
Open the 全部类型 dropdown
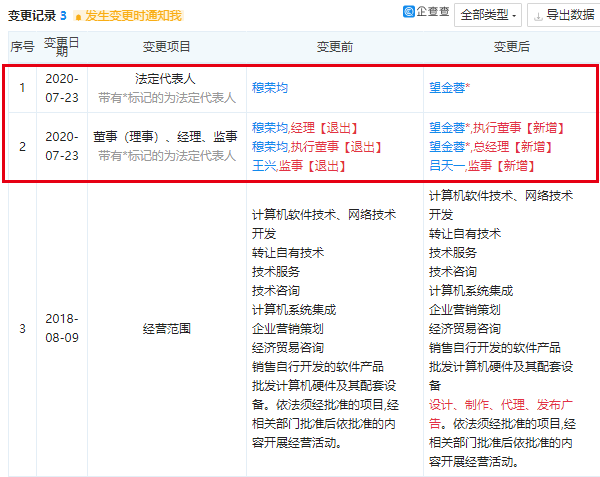[x=488, y=15]
